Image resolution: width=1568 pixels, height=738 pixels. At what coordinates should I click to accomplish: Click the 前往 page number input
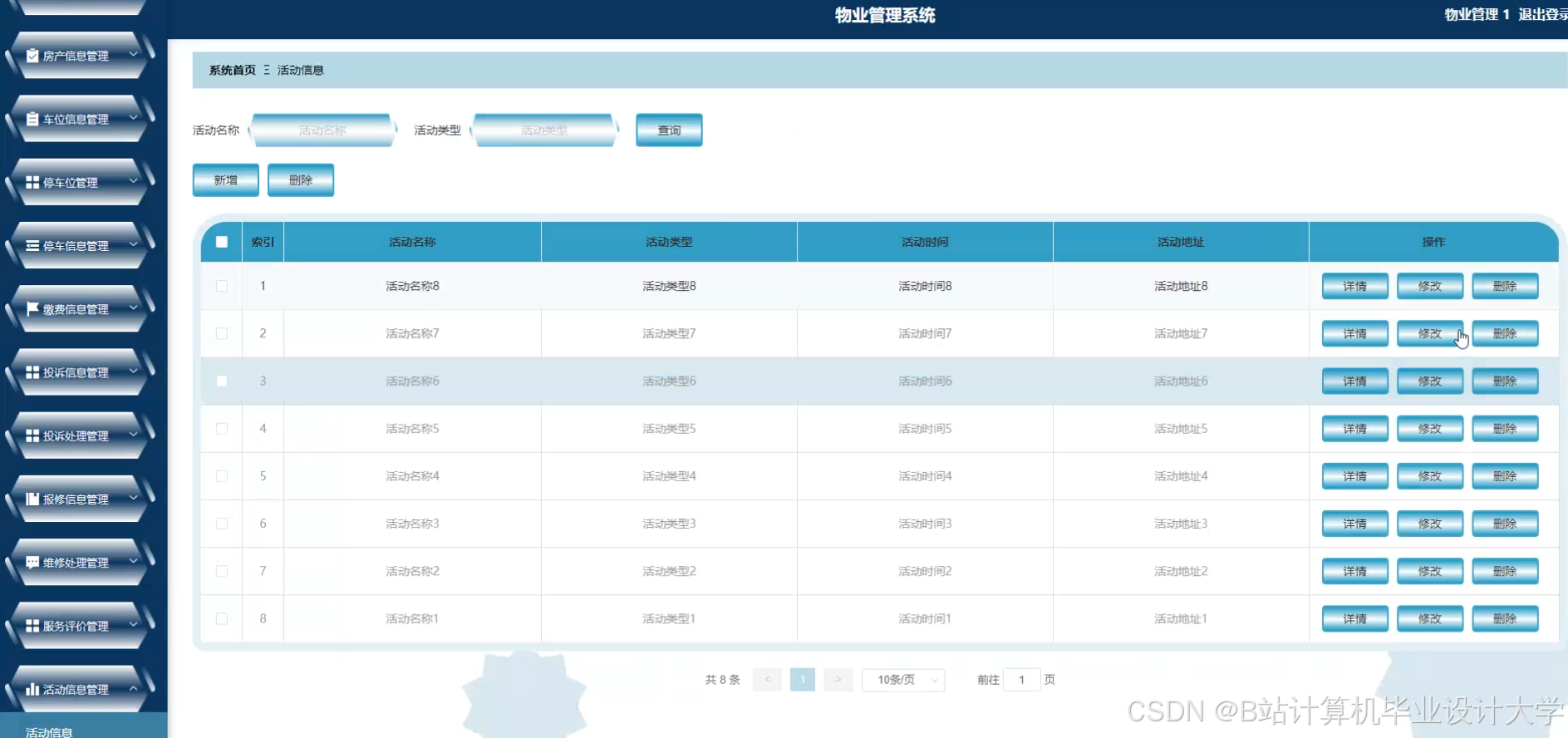pos(1022,680)
